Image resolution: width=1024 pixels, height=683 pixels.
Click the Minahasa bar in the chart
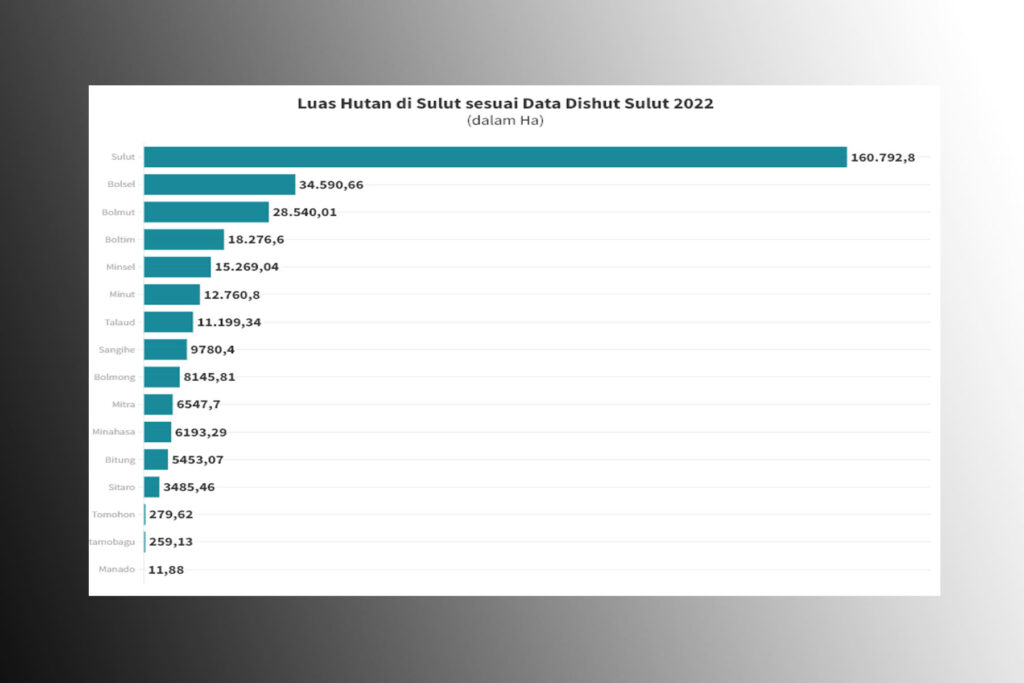(x=157, y=432)
